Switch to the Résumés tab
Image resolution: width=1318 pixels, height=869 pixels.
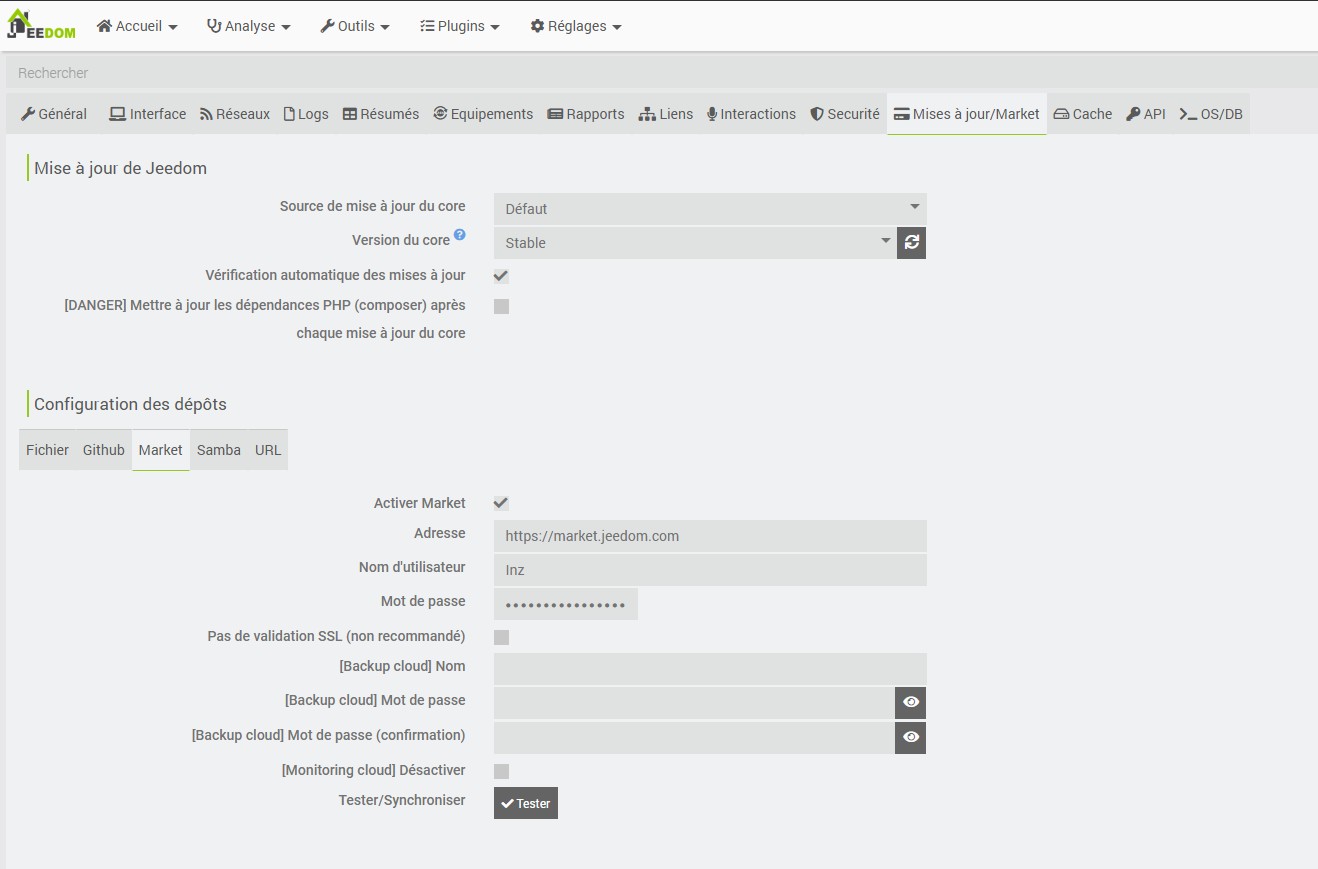coord(381,114)
